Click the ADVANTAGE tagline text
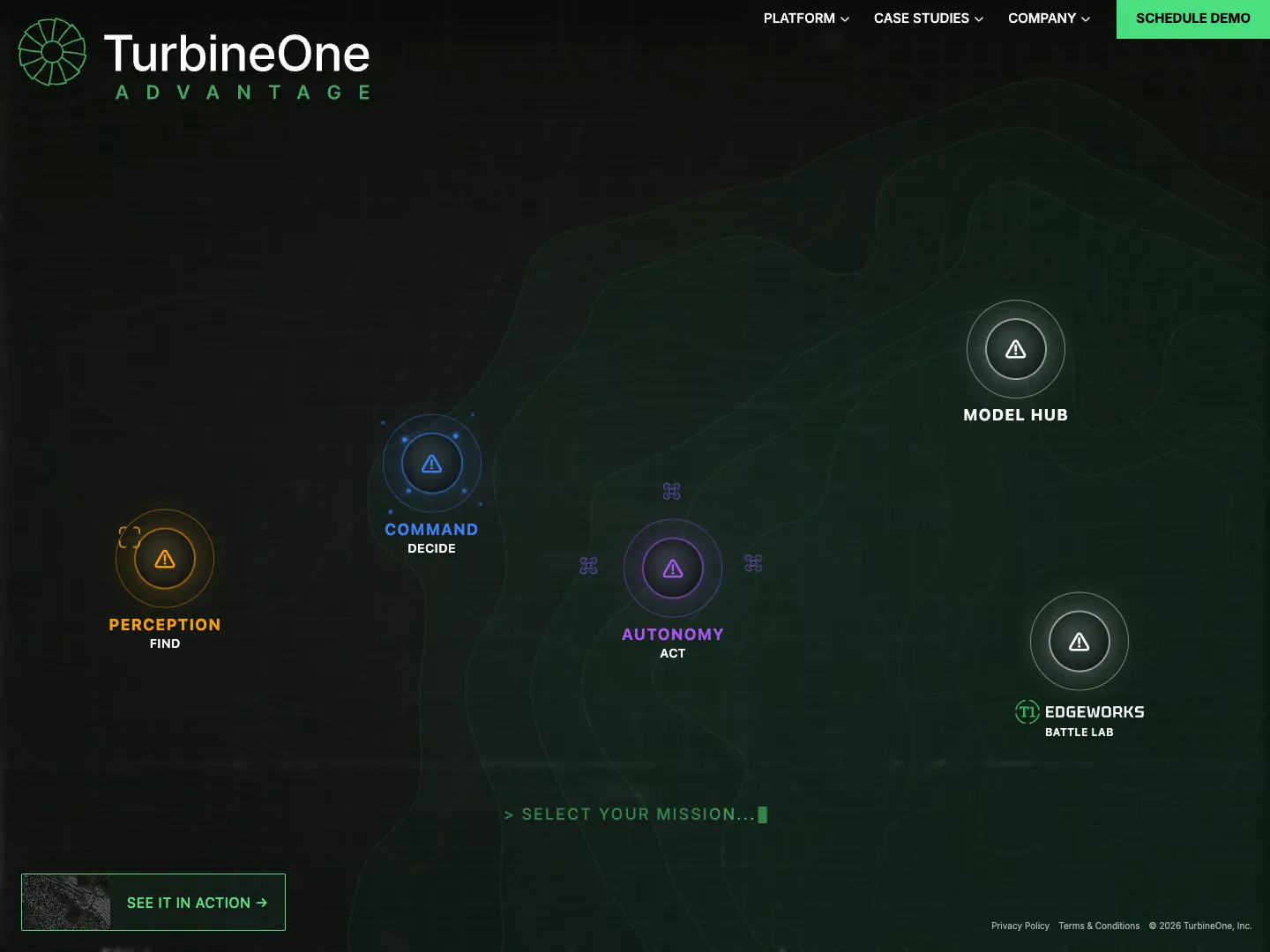 pos(243,93)
